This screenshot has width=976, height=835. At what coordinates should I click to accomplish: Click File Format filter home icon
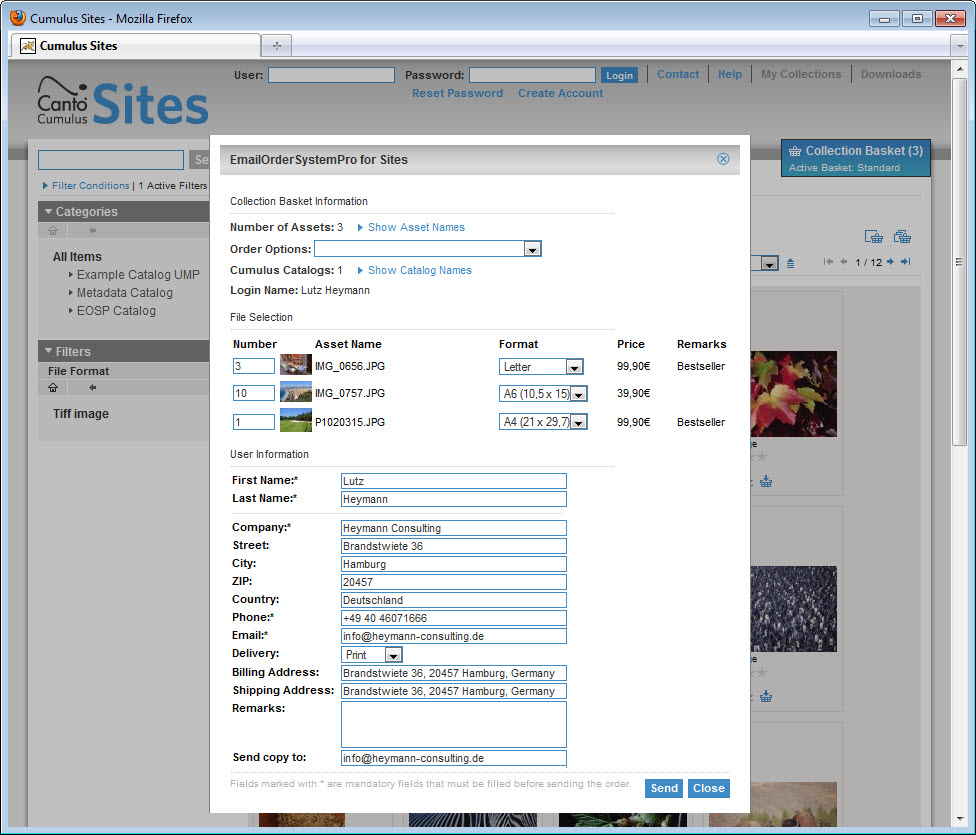(53, 387)
